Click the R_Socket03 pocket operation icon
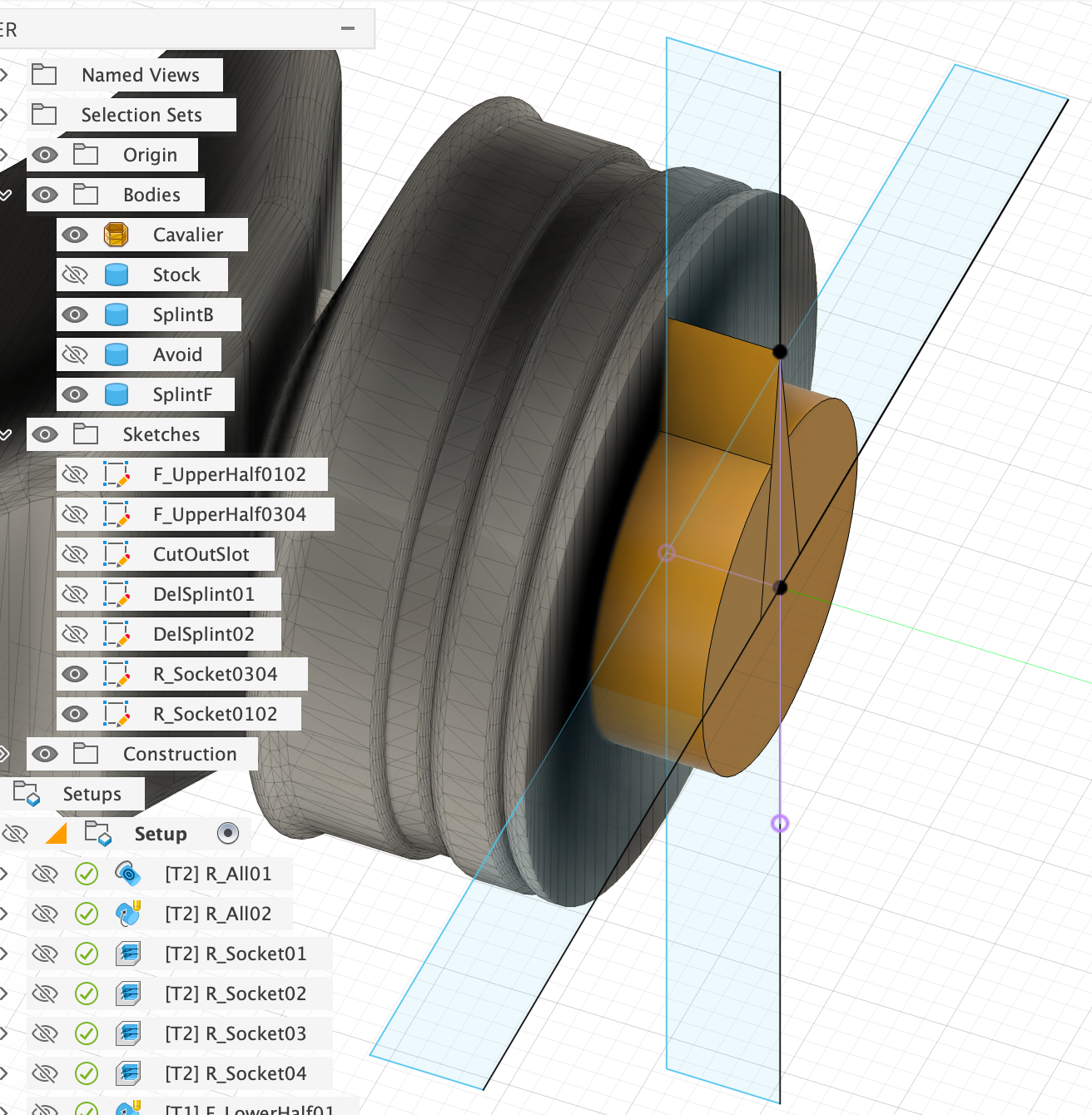The image size is (1092, 1115). 128,1033
